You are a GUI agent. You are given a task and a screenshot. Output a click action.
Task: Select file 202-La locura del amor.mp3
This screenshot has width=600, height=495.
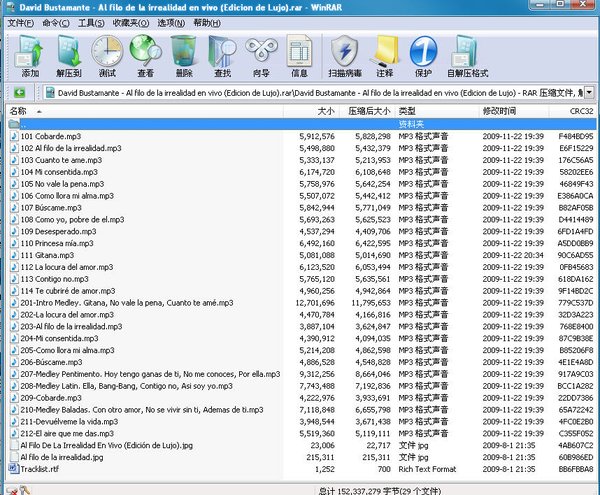pyautogui.click(x=67, y=314)
